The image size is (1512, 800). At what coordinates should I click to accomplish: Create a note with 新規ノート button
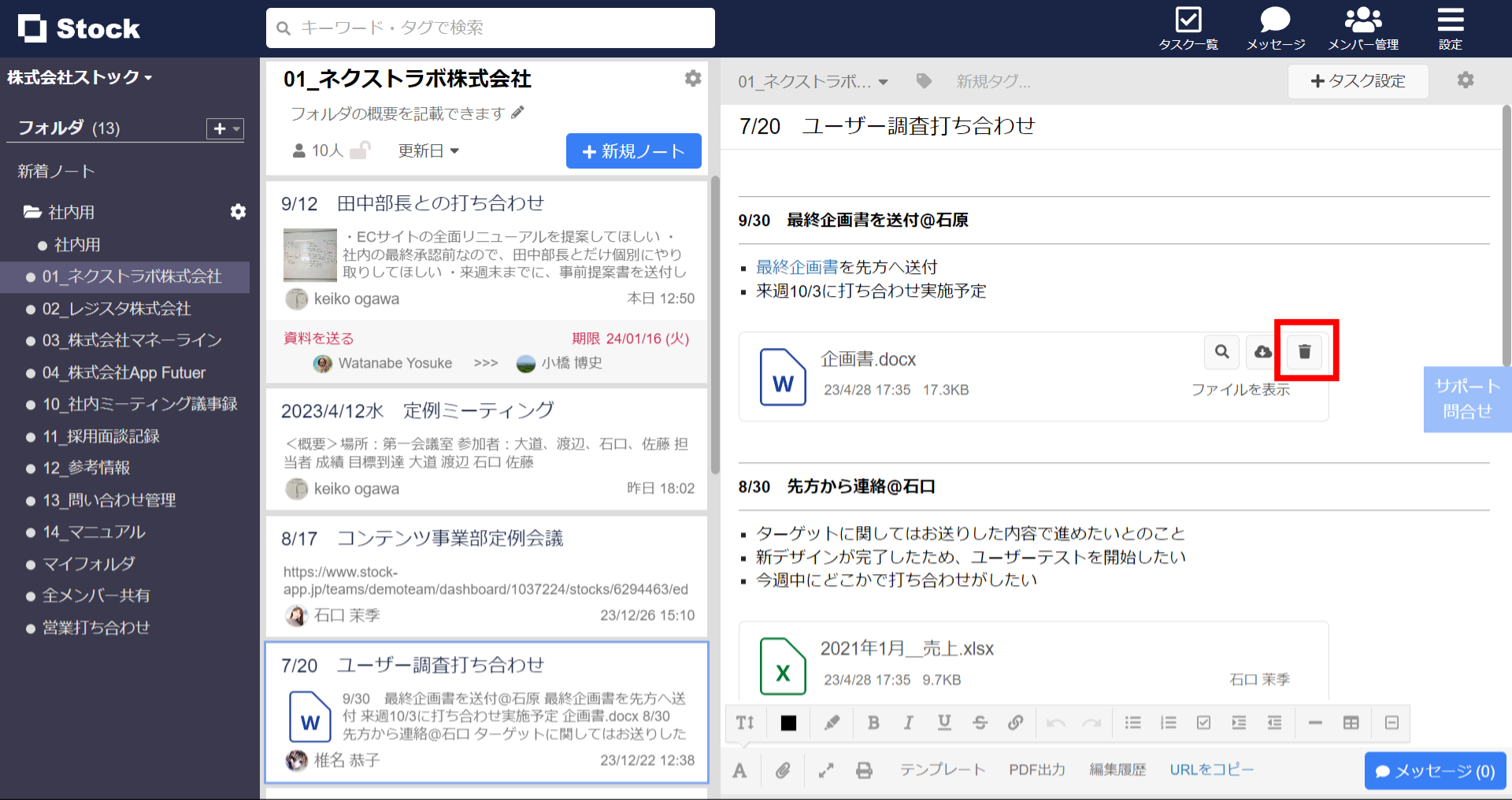coord(633,150)
